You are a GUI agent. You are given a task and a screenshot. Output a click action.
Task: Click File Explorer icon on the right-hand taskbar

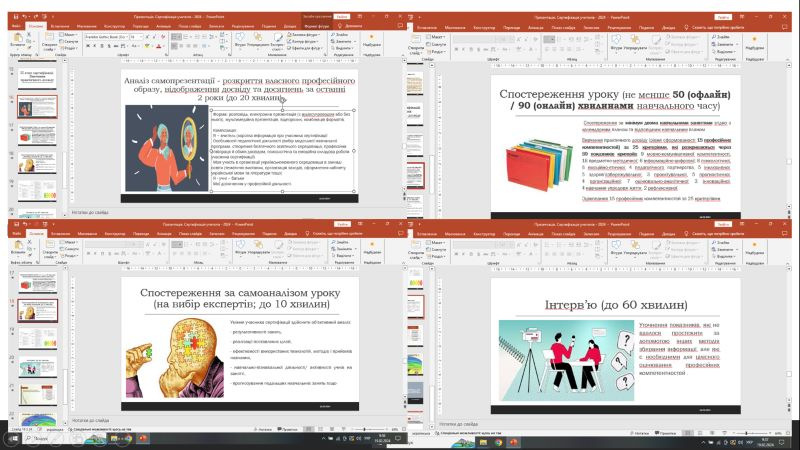[x=483, y=442]
